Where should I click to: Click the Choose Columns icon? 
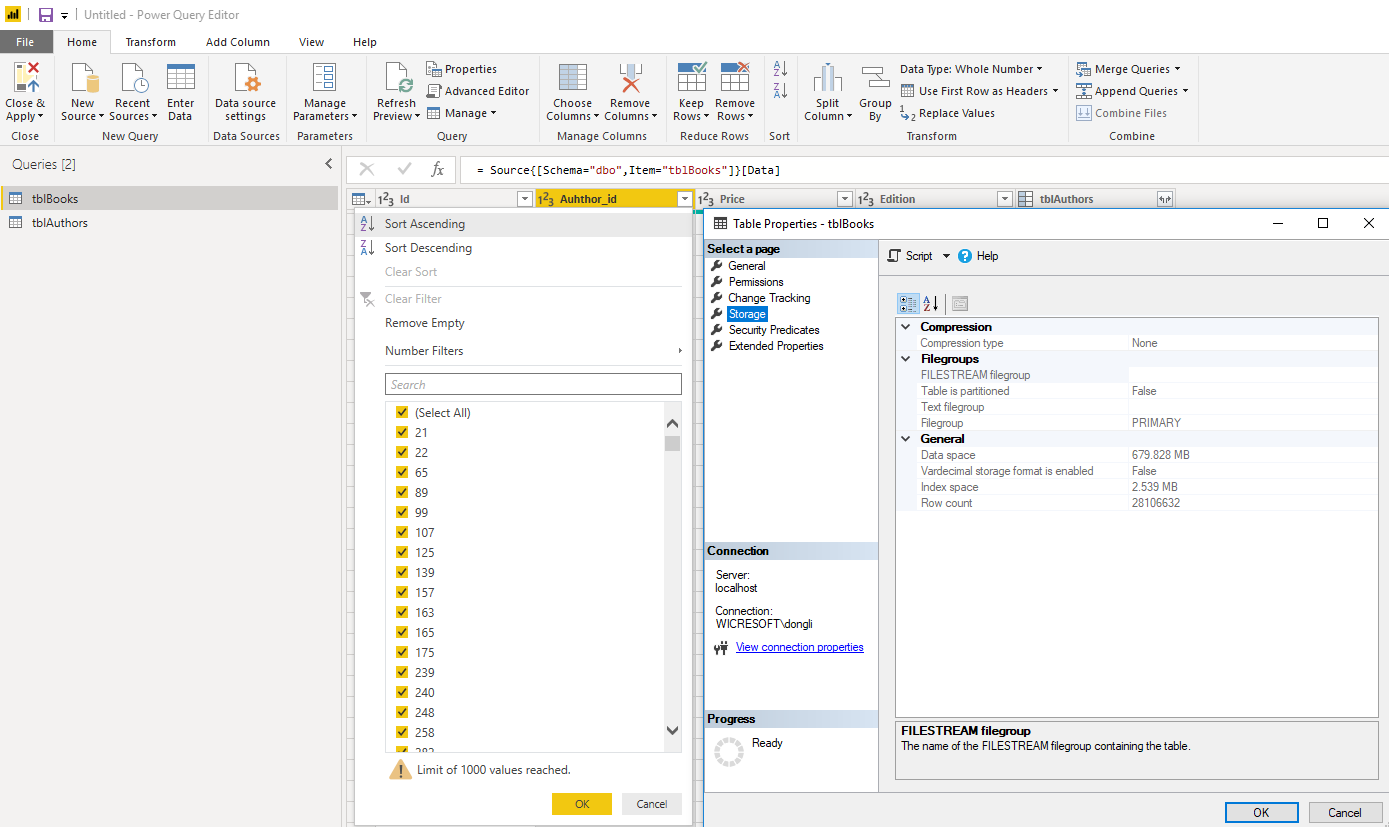(573, 78)
